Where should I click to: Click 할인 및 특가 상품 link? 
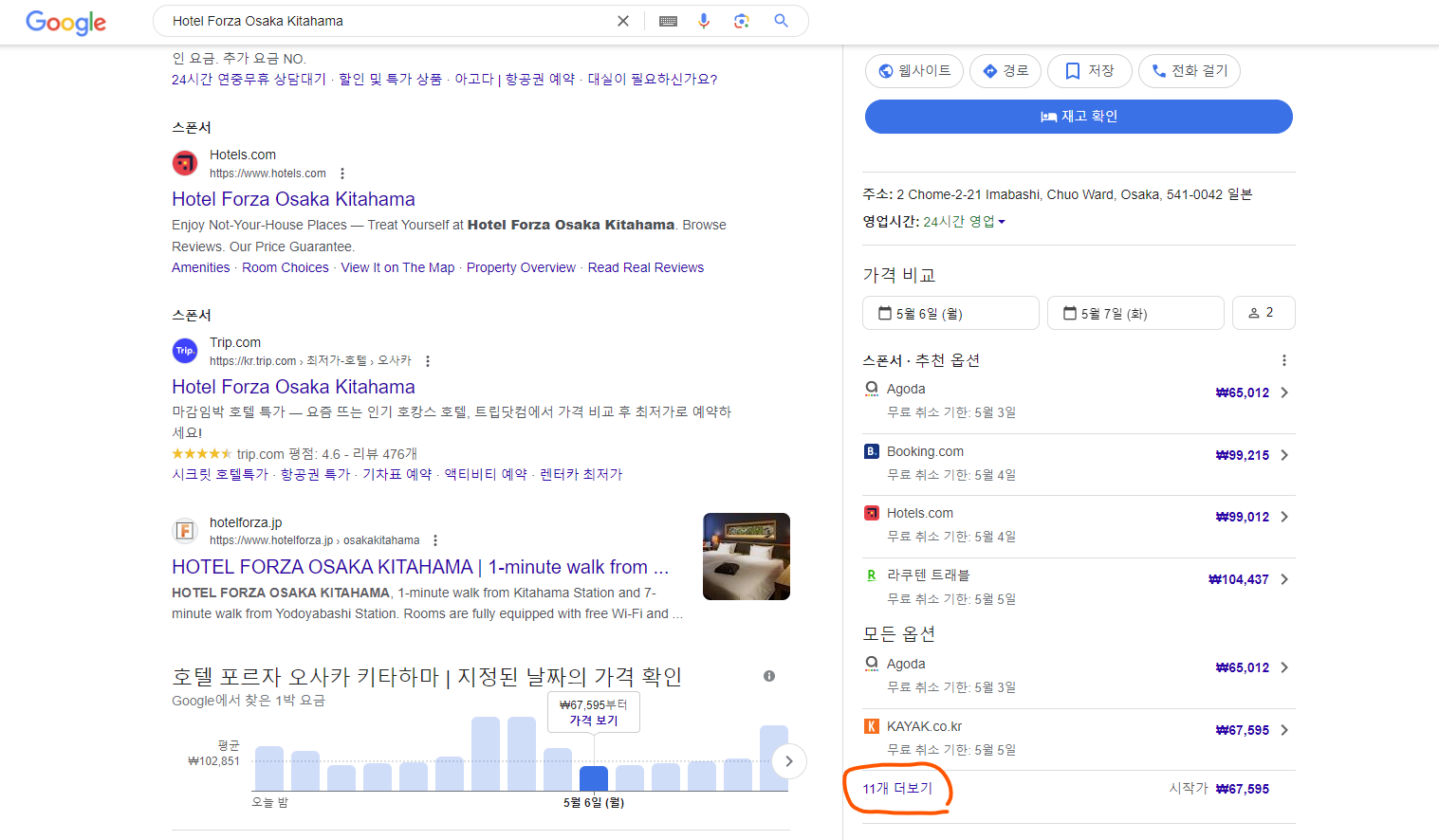390,79
